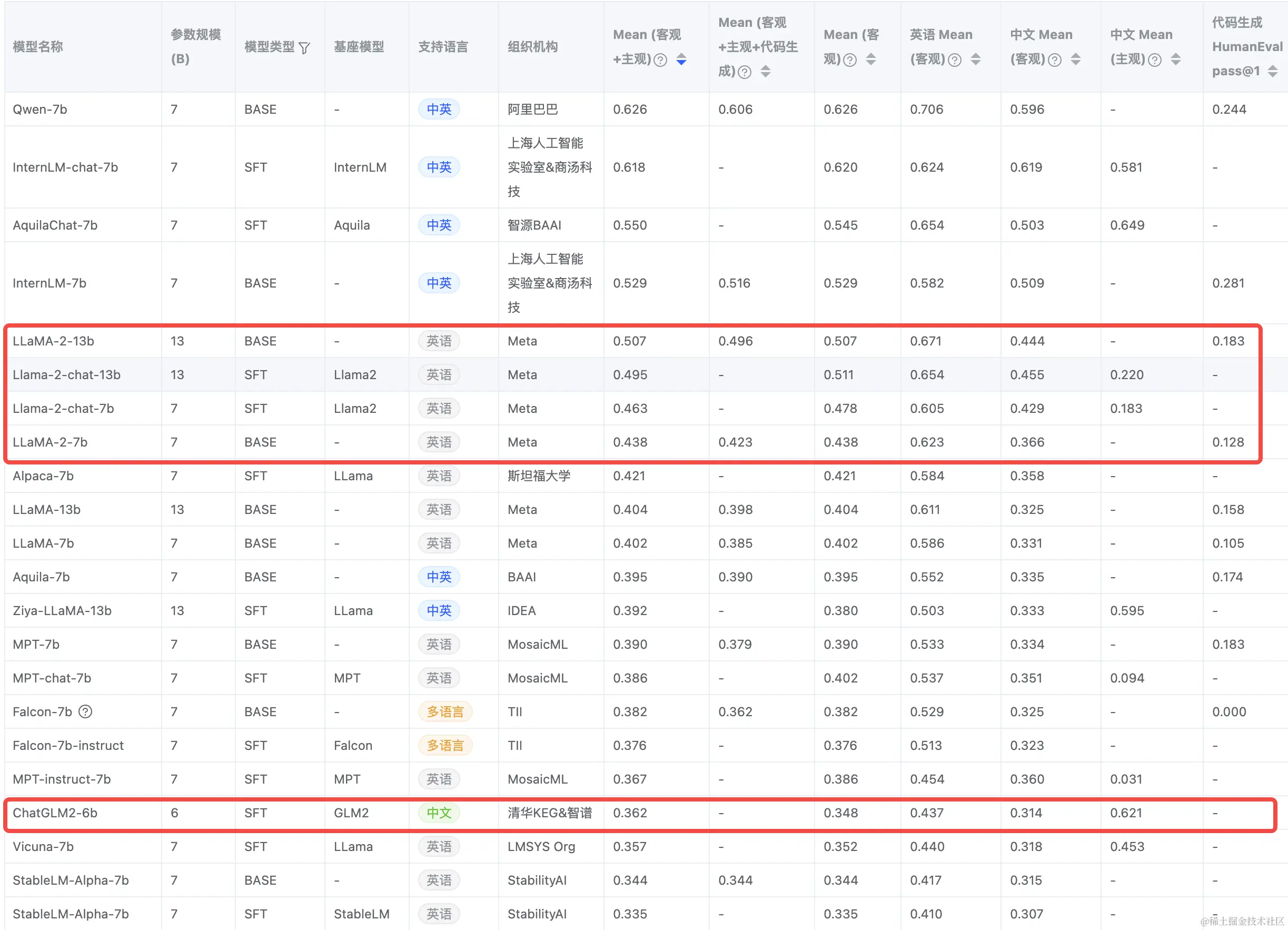The image size is (1288, 930).
Task: Toggle sort arrows on HumanEval pass@1 column
Action: point(1273,71)
